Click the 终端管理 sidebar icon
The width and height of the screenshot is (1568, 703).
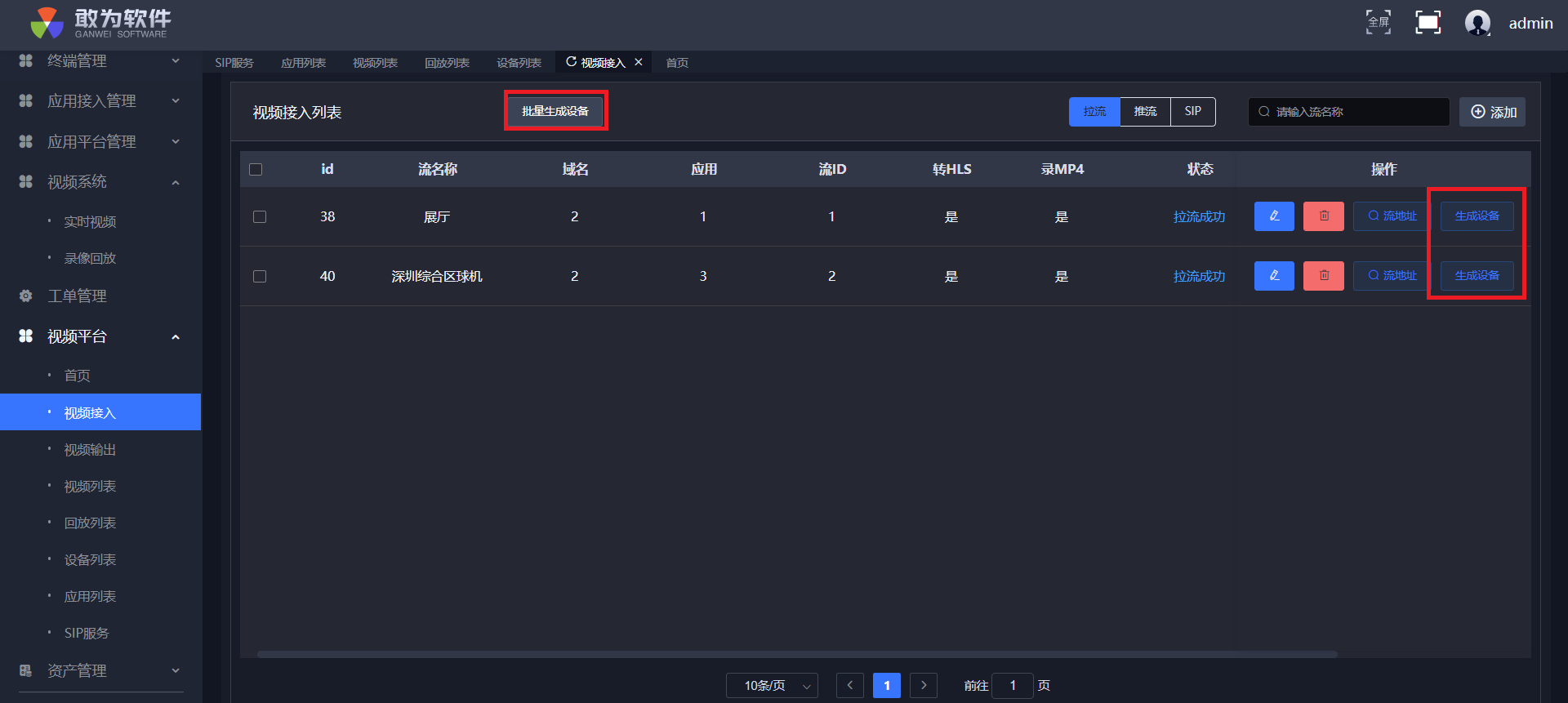26,60
